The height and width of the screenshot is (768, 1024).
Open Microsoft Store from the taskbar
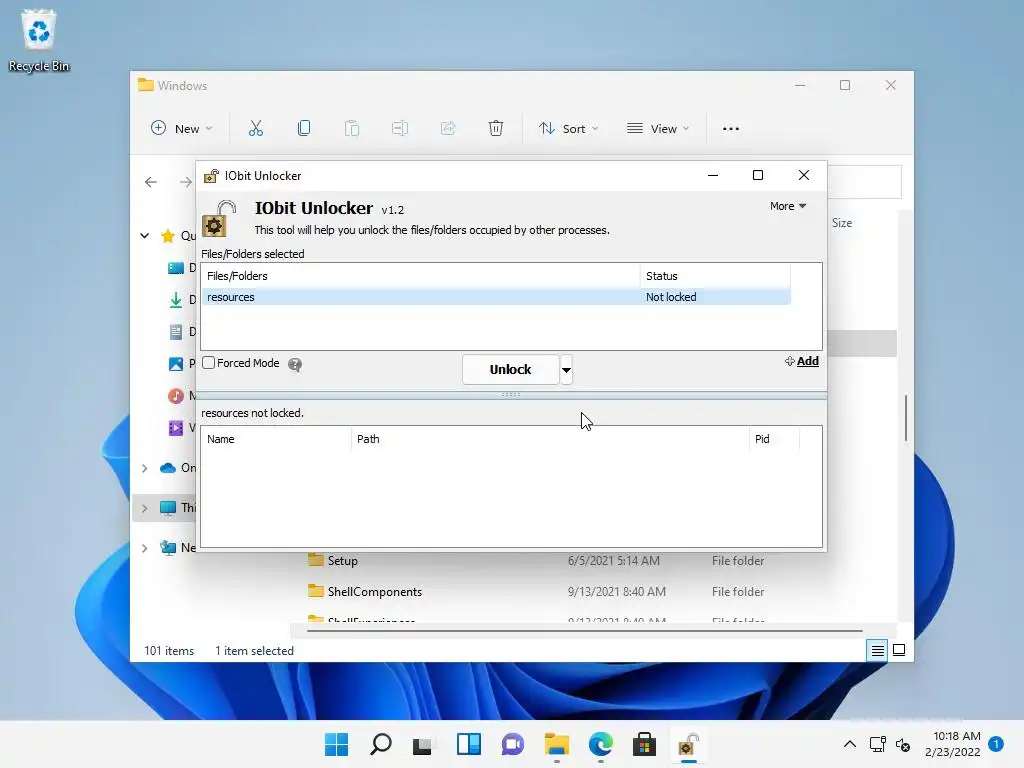pos(644,744)
